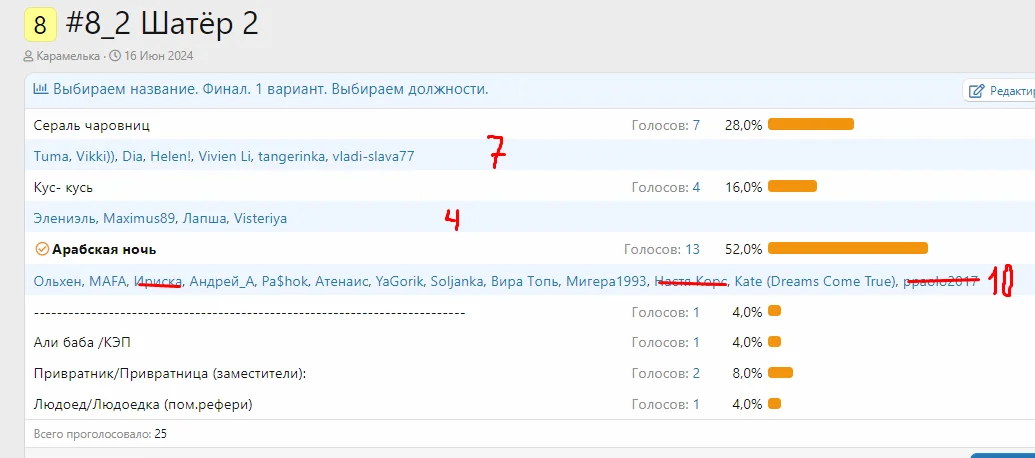This screenshot has height=458, width=1035.
Task: Open voter vladi-slava77 profile
Action: click(x=372, y=156)
